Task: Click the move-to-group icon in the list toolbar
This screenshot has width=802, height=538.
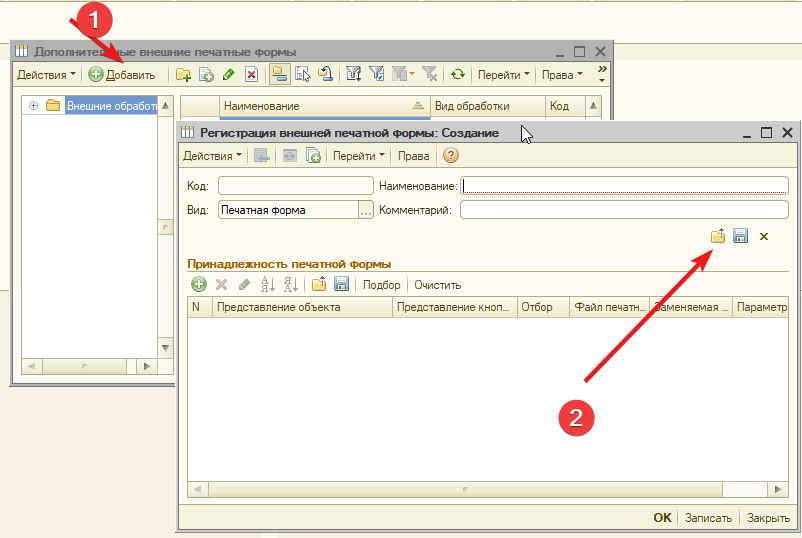Action: (x=302, y=75)
